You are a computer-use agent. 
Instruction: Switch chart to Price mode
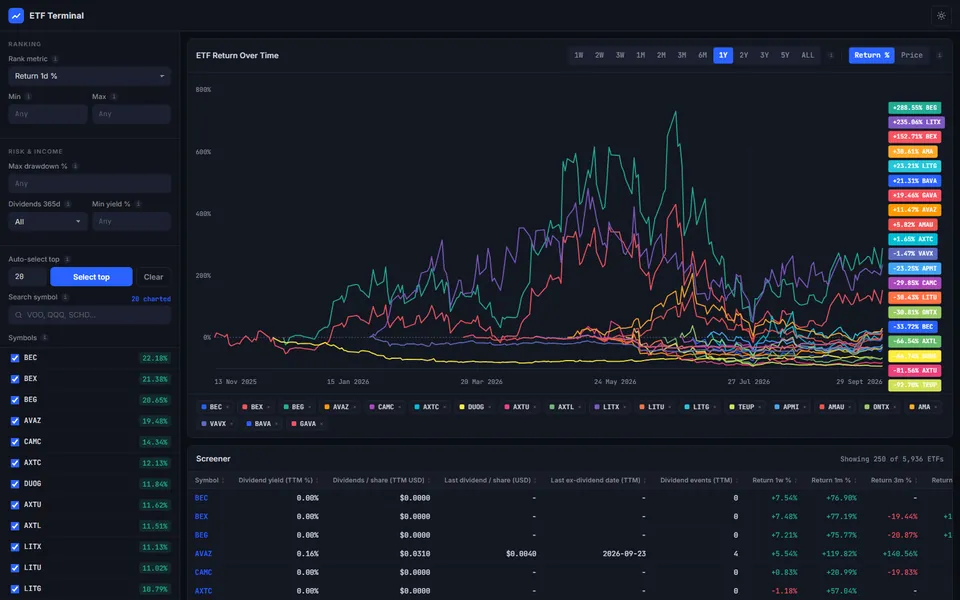(x=912, y=55)
